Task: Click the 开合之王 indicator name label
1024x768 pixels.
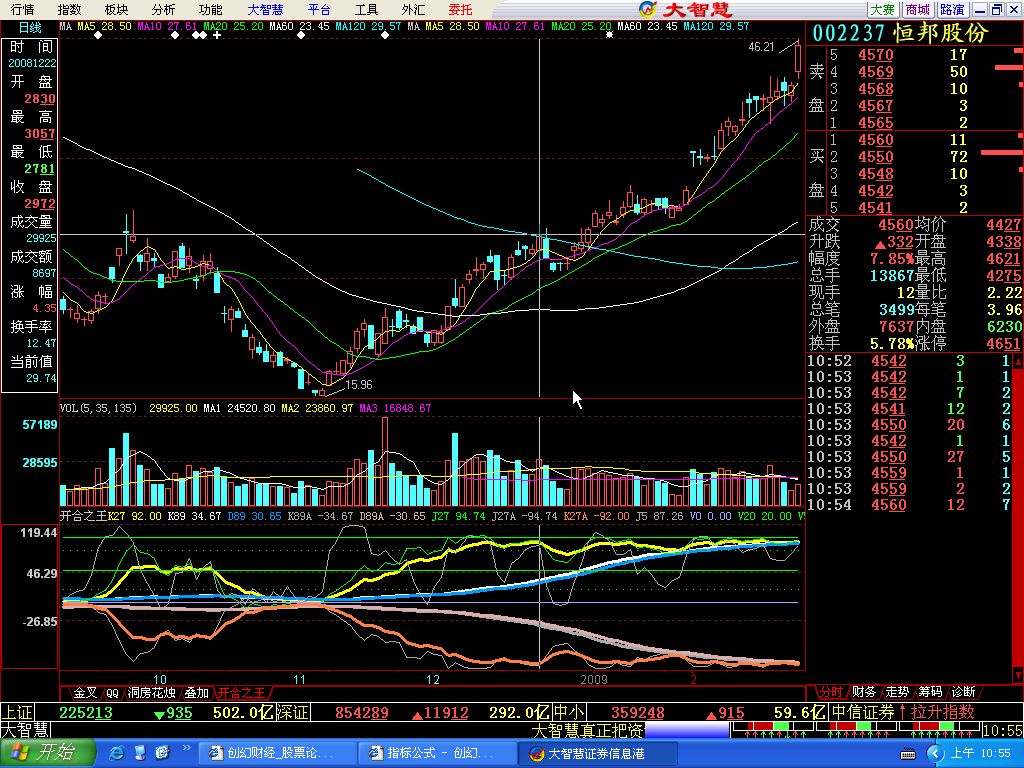Action: [x=84, y=516]
